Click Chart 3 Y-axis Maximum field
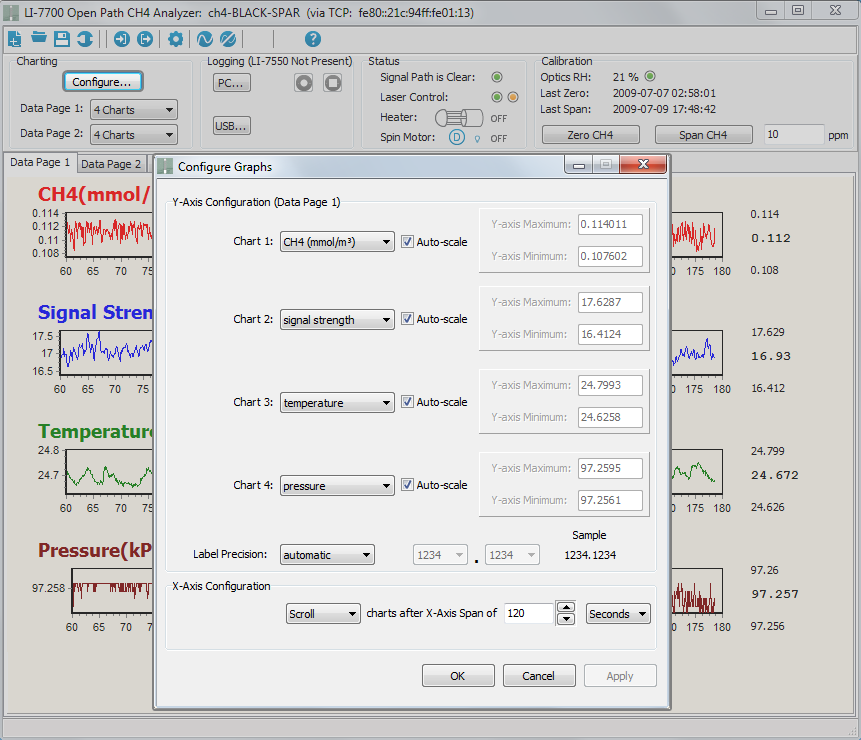861x740 pixels. click(x=610, y=385)
